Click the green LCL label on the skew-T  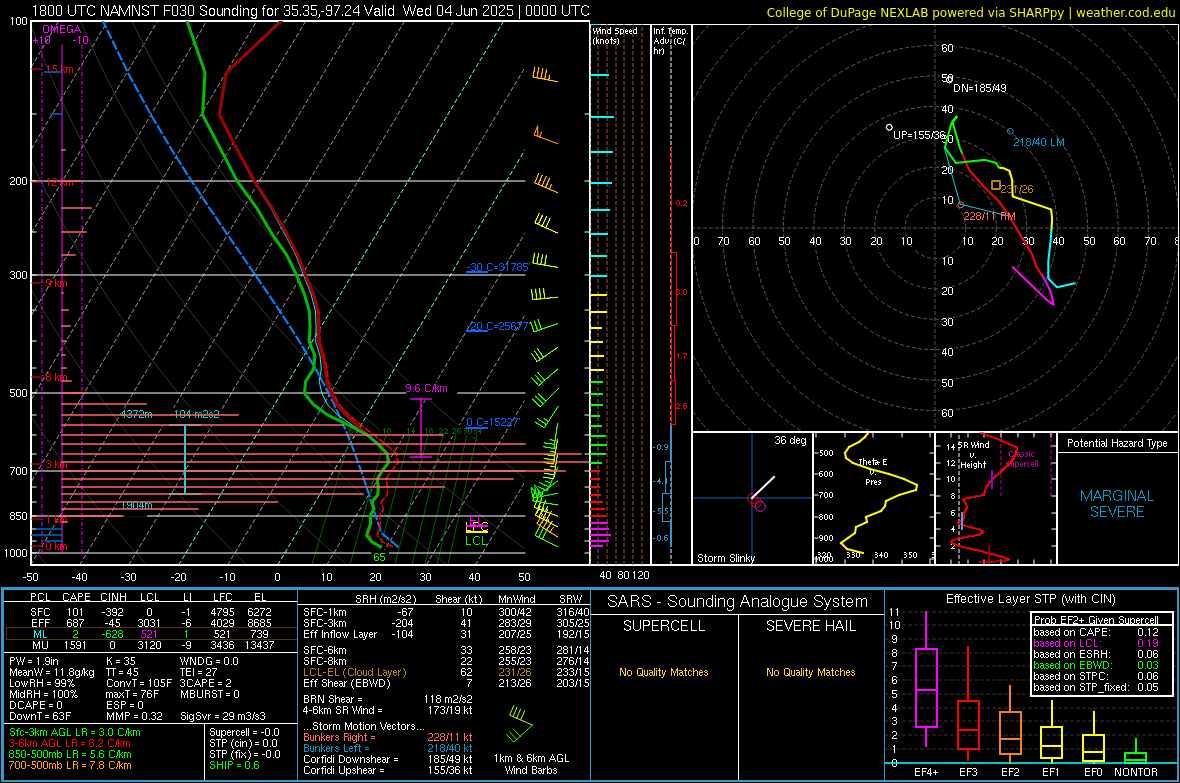point(476,541)
